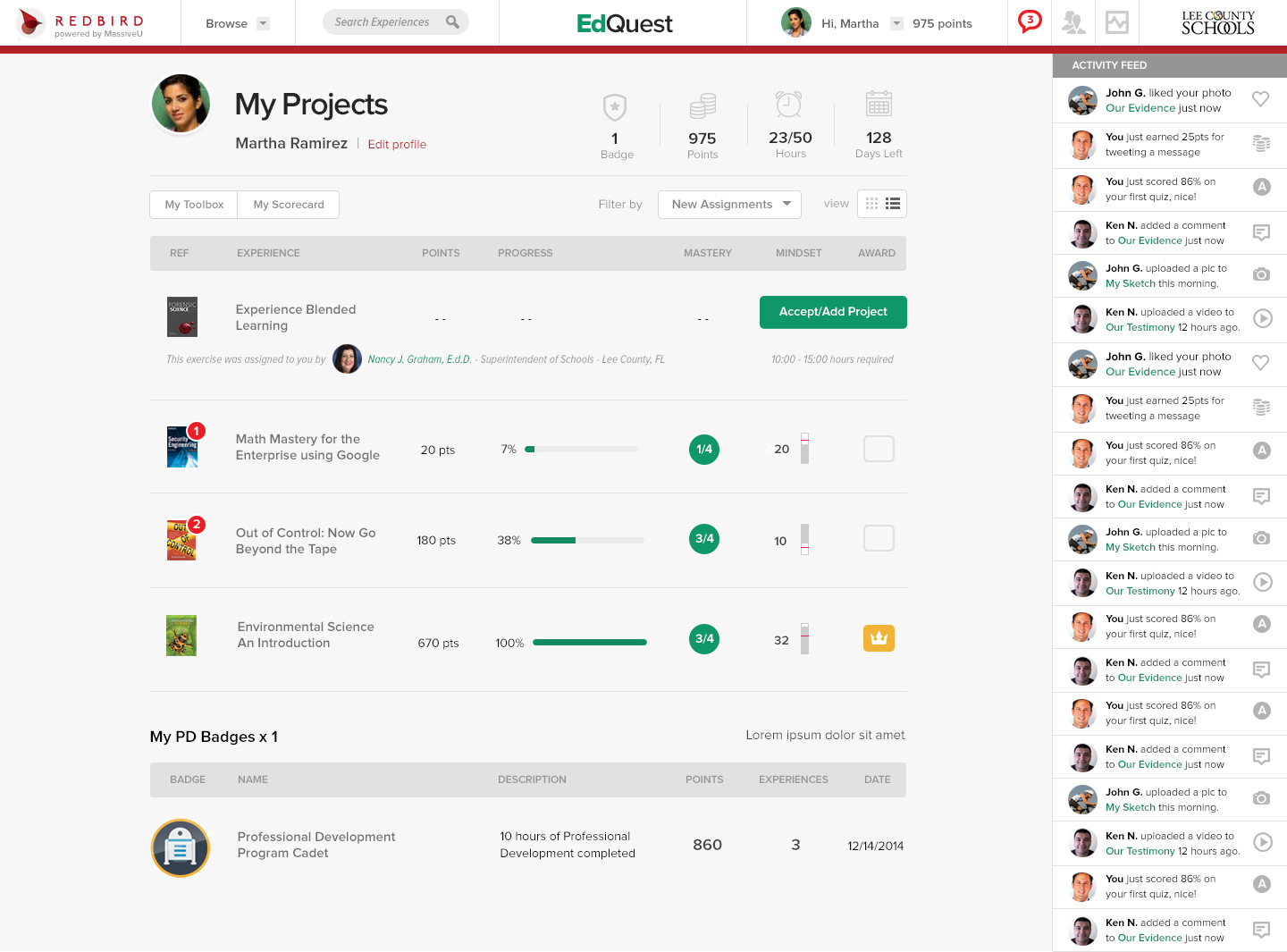This screenshot has height=952, width=1287.
Task: Click the Badge shield icon
Action: point(615,107)
